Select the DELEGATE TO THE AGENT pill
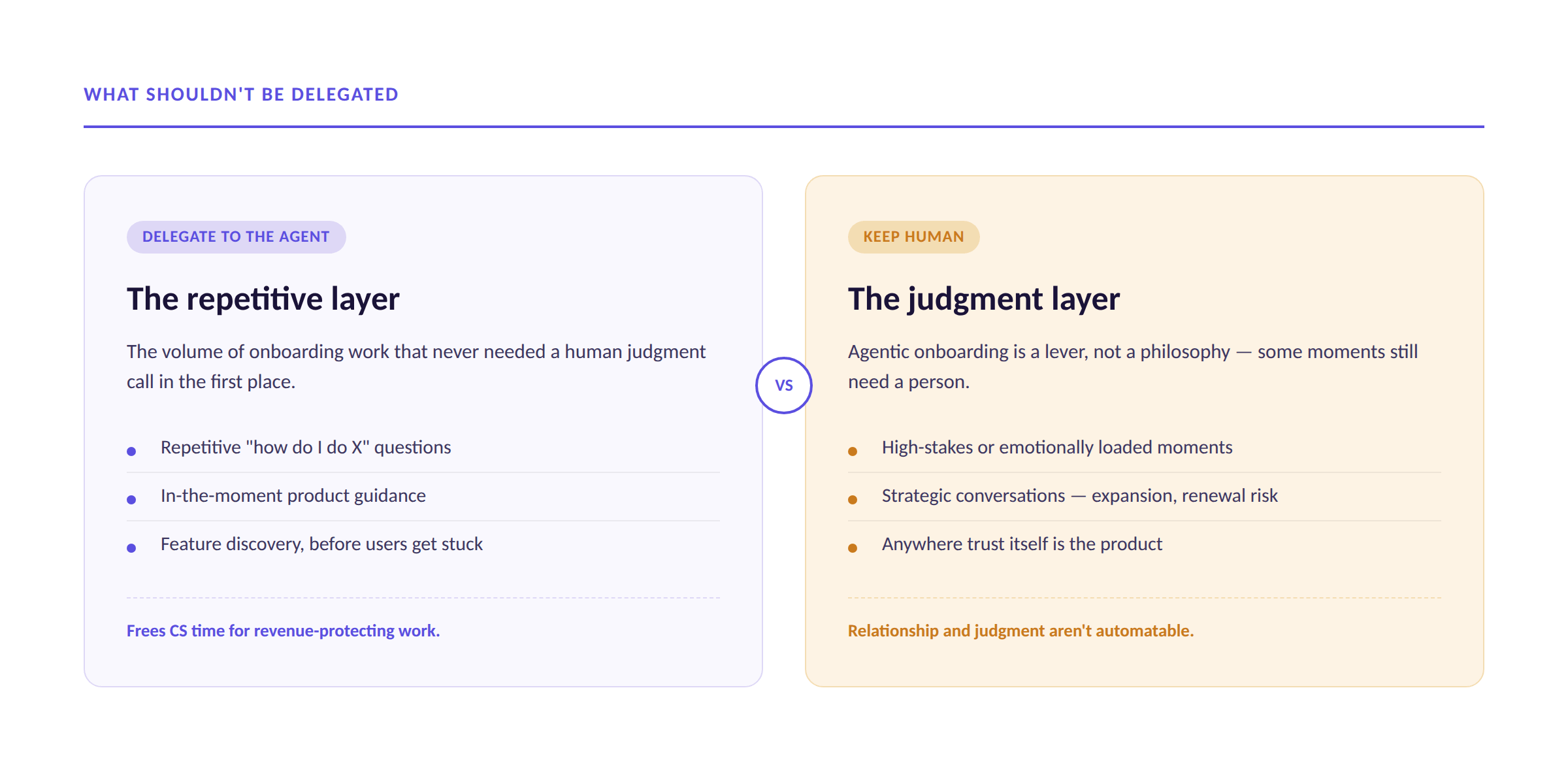1568x771 pixels. 236,237
